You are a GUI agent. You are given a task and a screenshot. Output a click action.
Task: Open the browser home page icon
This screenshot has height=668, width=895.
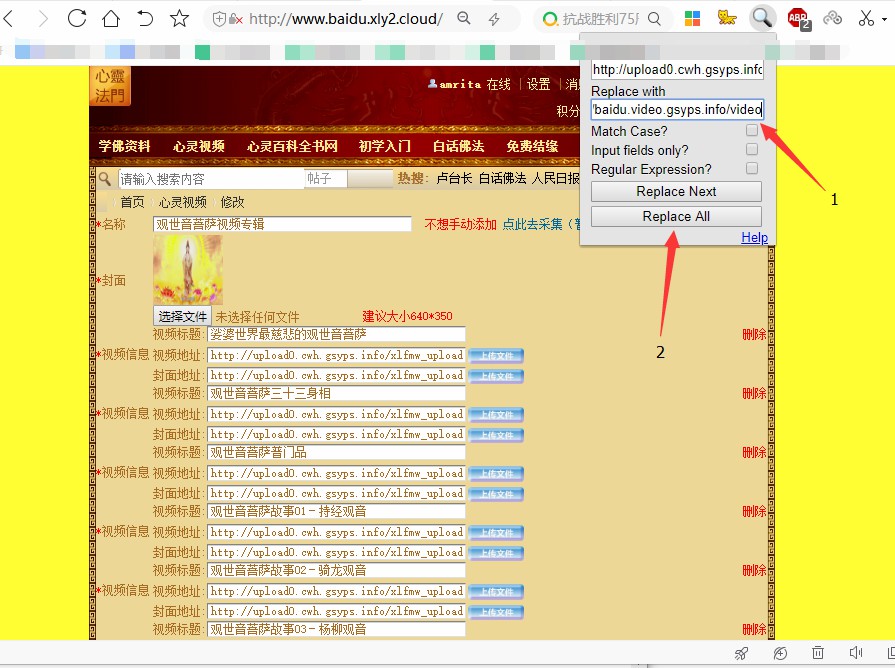click(111, 19)
